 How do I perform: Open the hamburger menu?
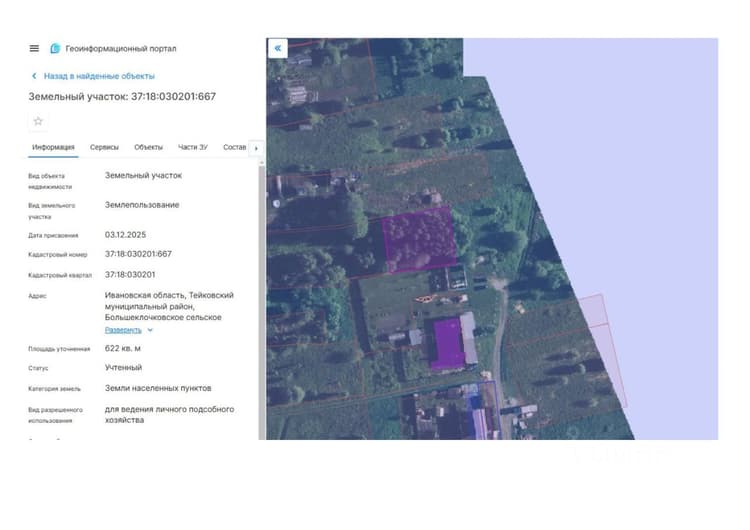34,48
